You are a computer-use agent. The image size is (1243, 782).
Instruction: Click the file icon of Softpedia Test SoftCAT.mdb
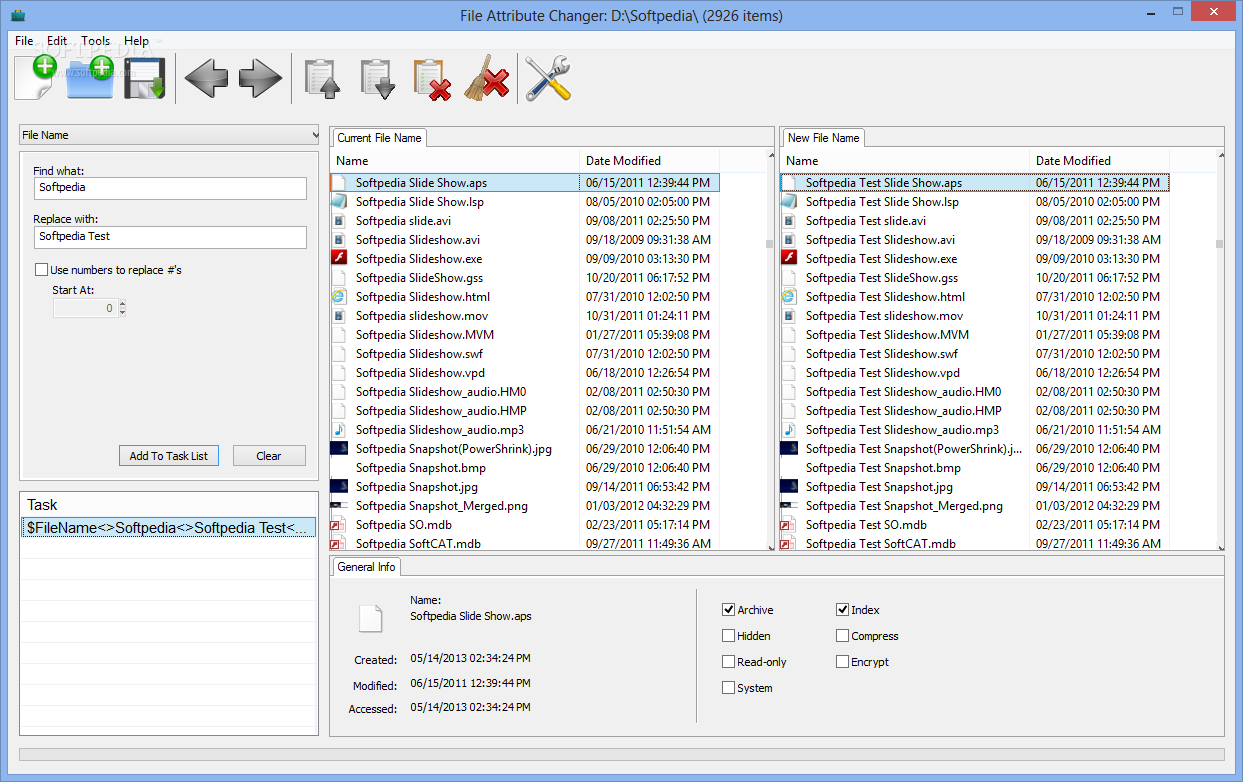coord(789,543)
